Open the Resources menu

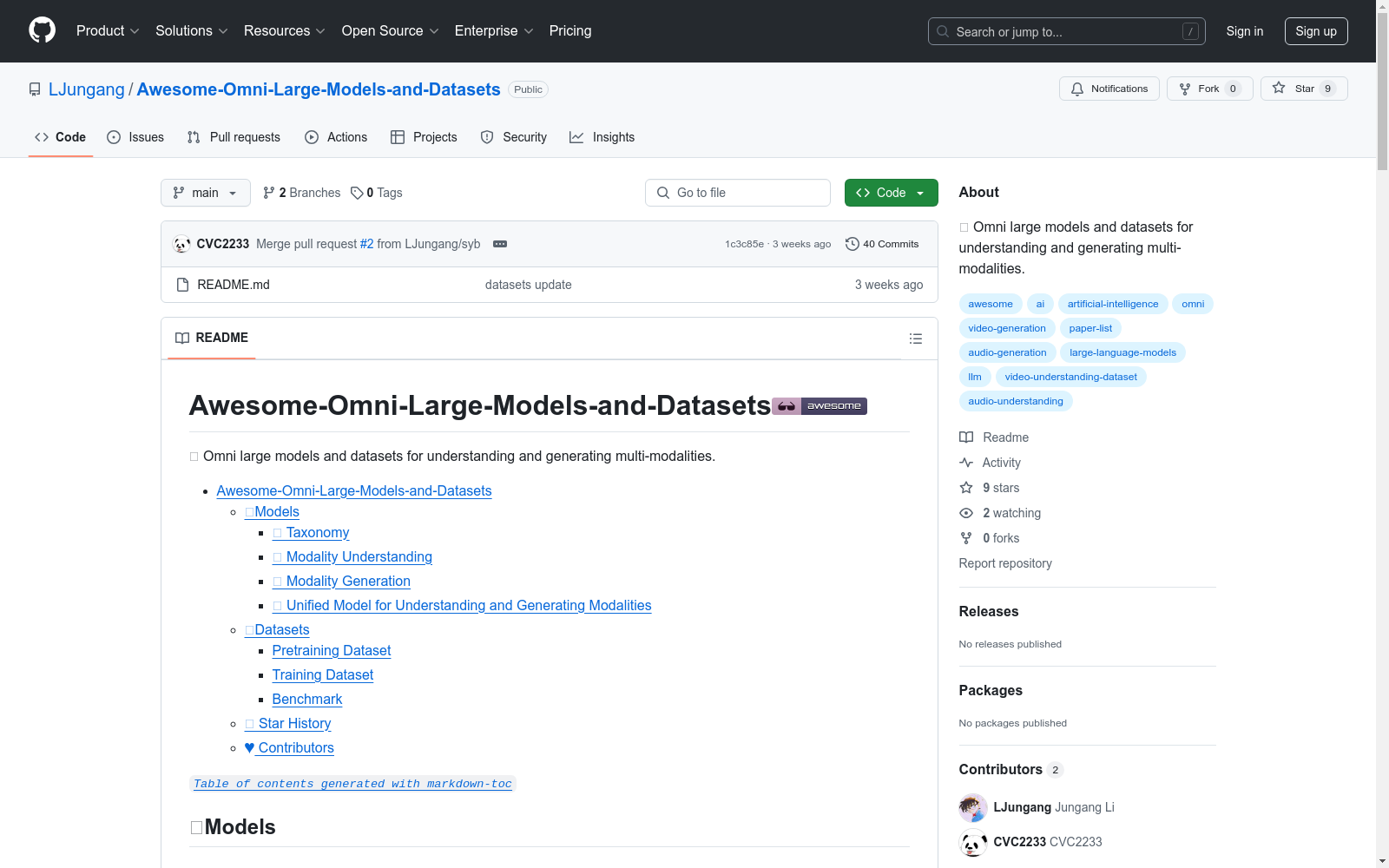click(284, 30)
